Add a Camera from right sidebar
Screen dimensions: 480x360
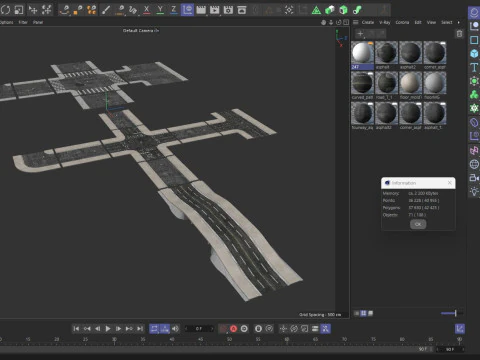(474, 178)
